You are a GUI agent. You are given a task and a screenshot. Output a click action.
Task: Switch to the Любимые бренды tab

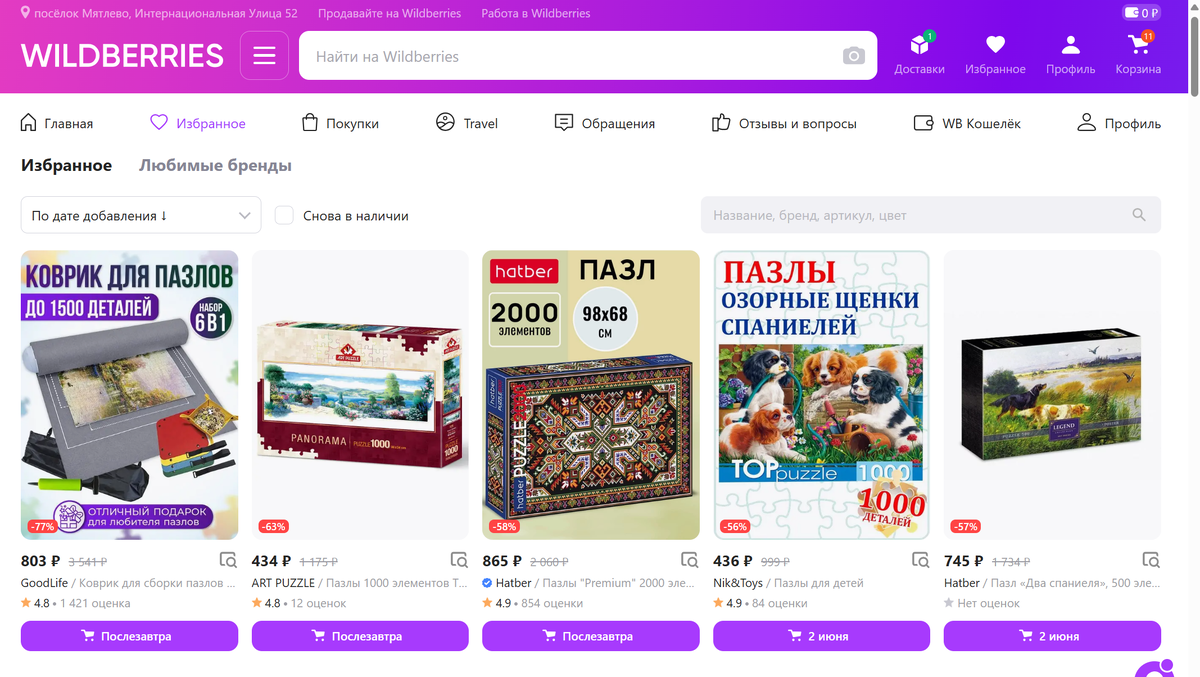[x=215, y=166]
